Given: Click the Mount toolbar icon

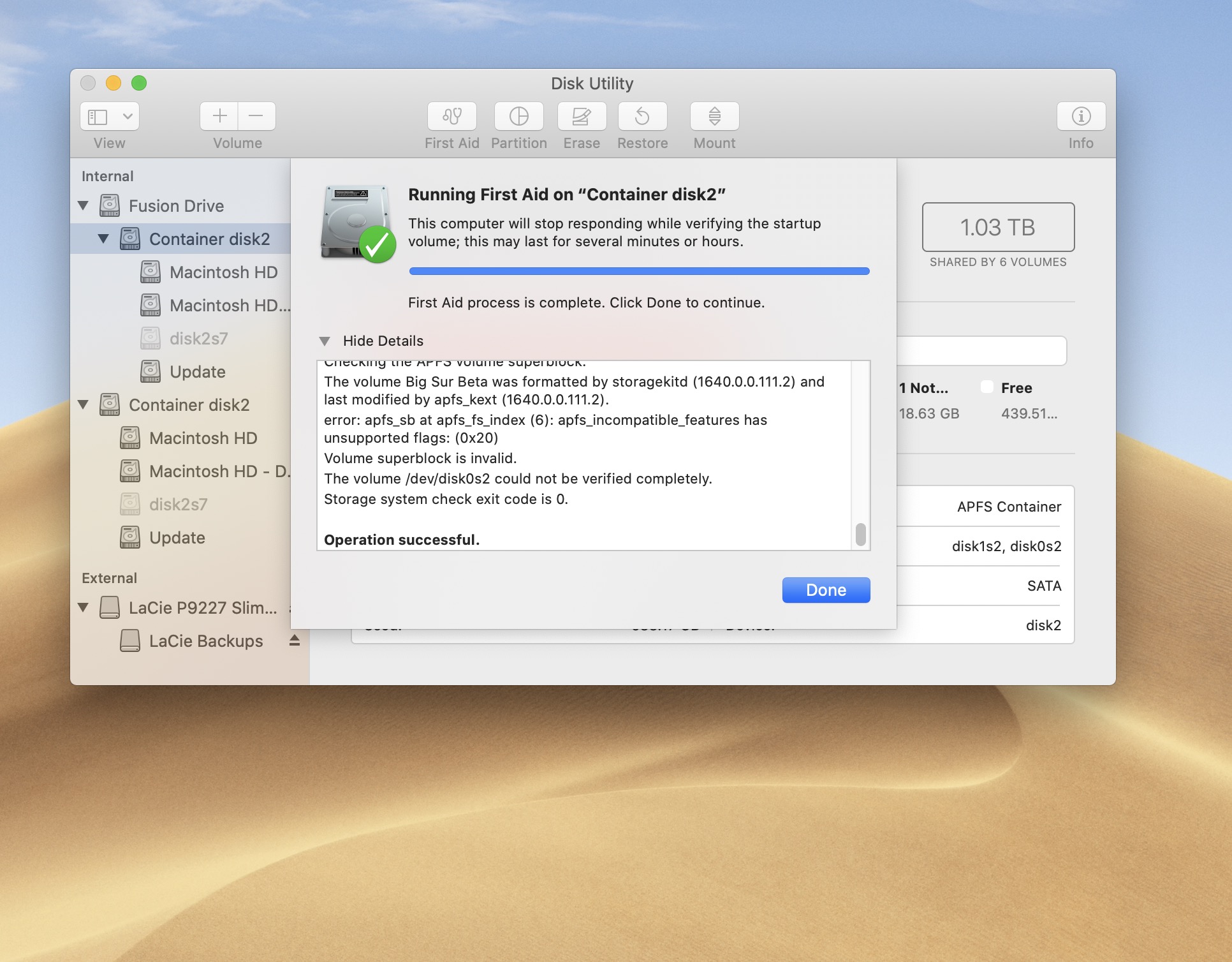Looking at the screenshot, I should (714, 117).
